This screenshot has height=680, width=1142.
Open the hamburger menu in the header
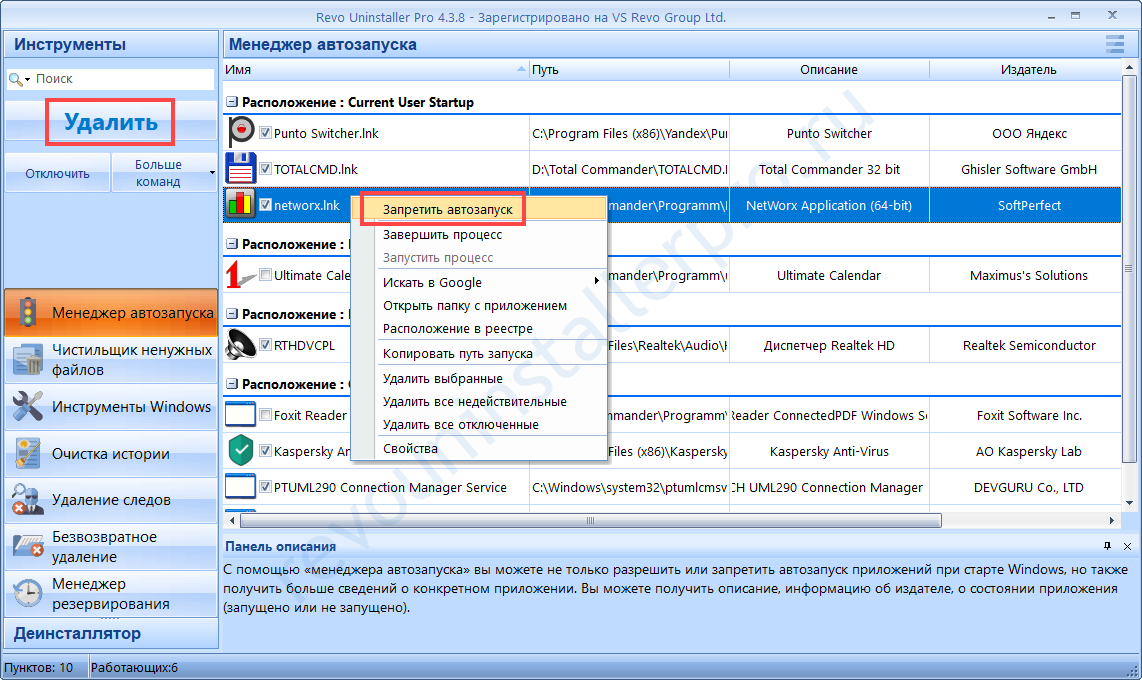point(1114,44)
